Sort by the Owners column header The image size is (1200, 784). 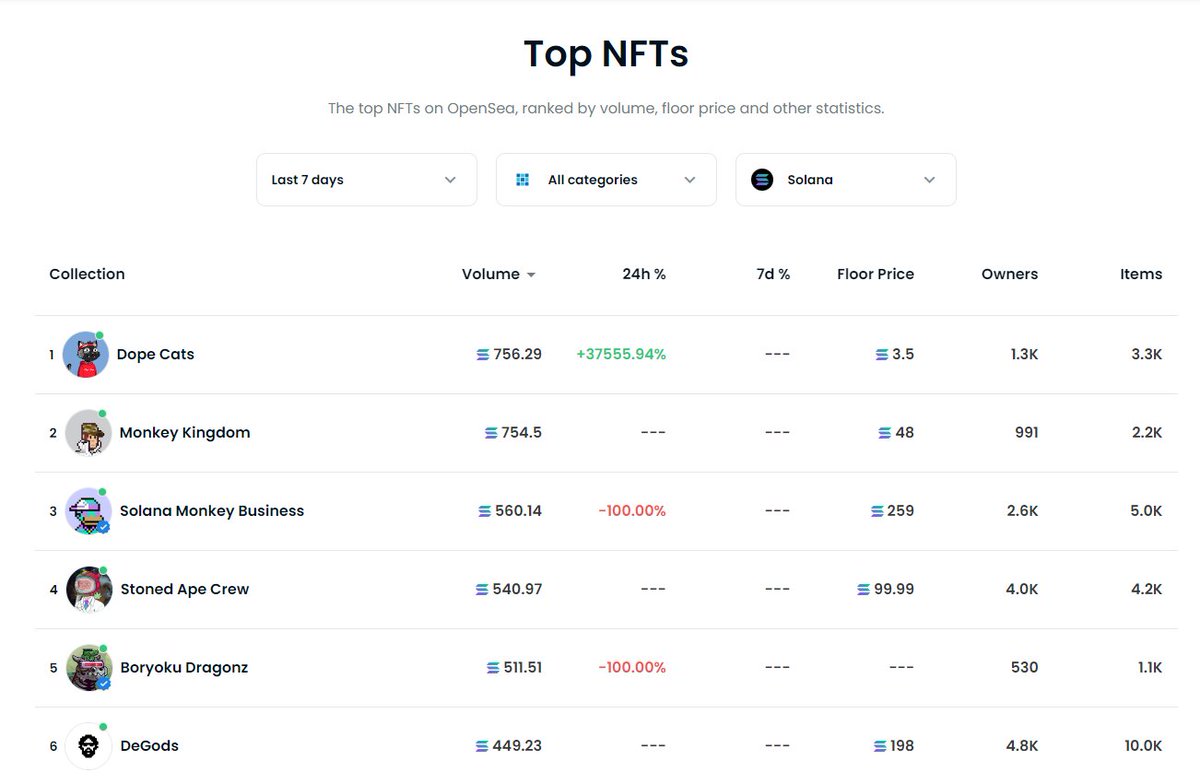1009,274
